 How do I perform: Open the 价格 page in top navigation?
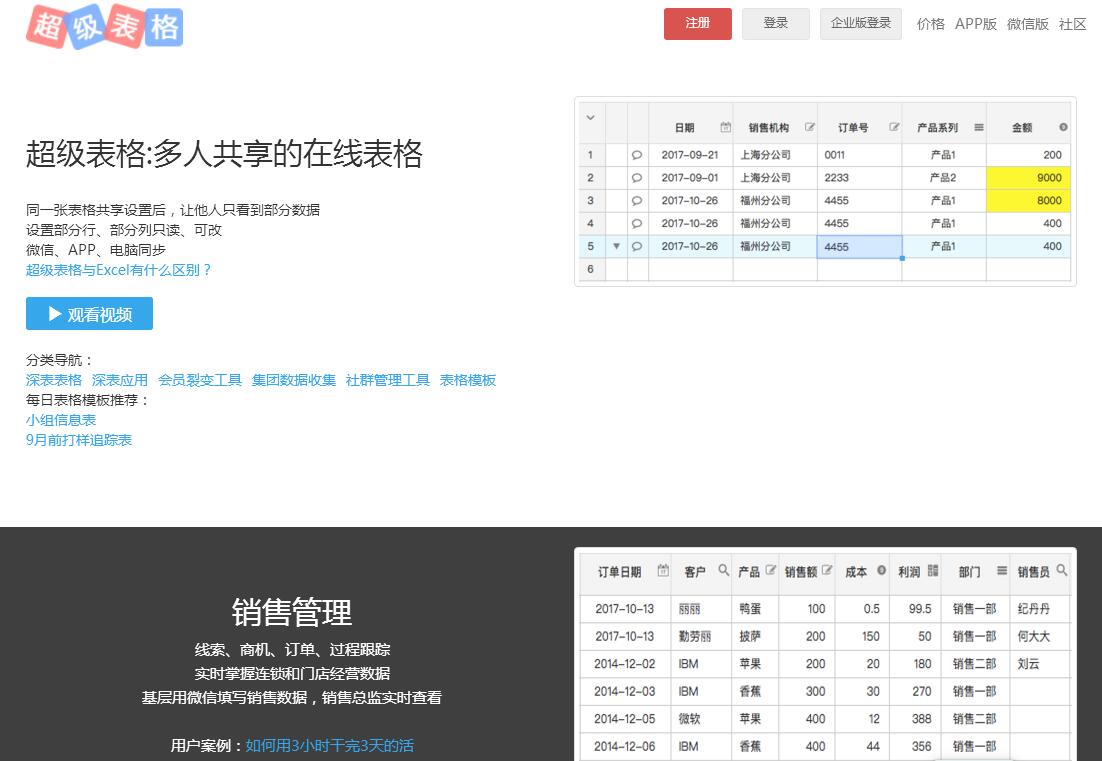(930, 24)
